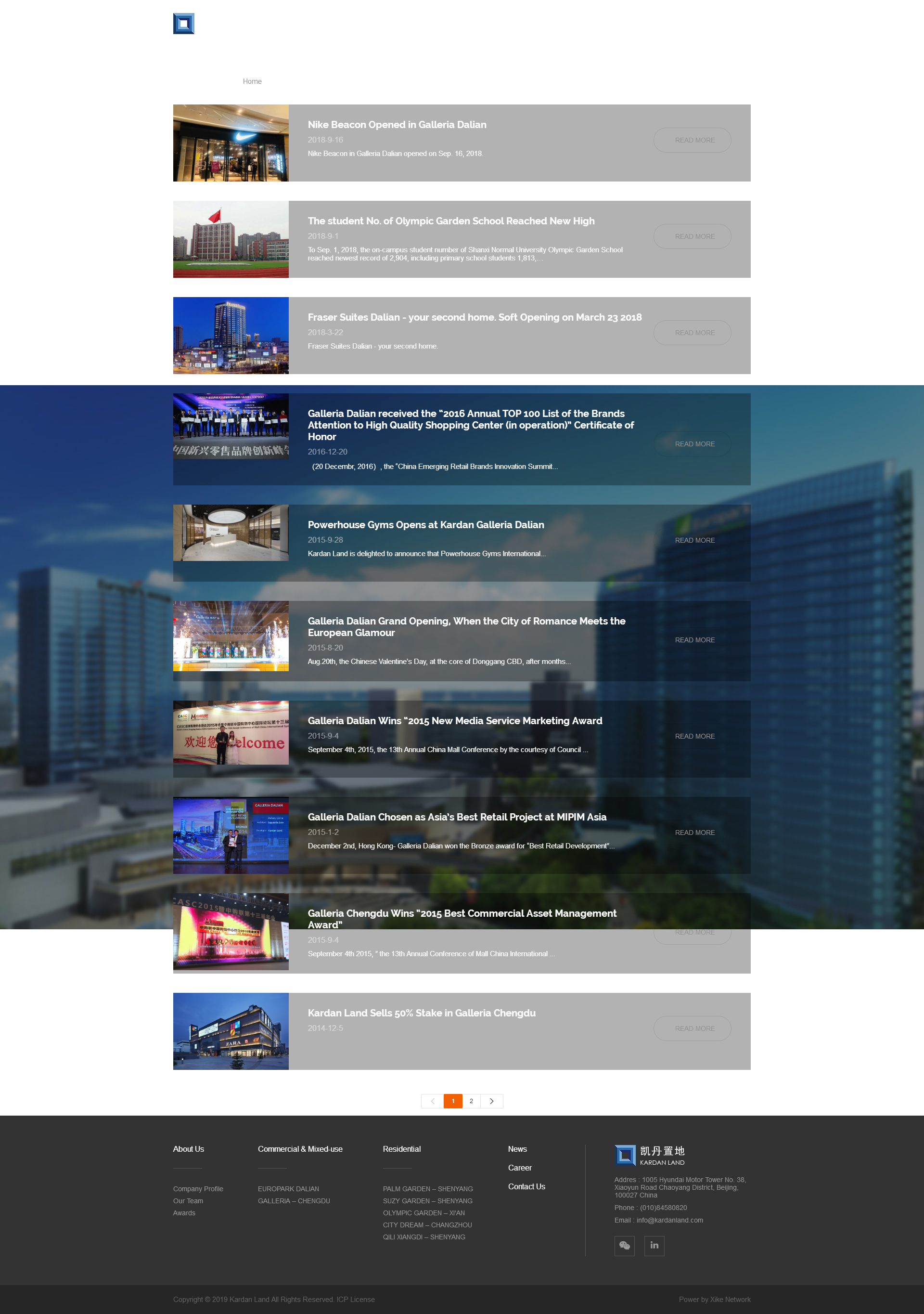The image size is (924, 1314).
Task: Click the Home breadcrumb link
Action: pyautogui.click(x=252, y=81)
